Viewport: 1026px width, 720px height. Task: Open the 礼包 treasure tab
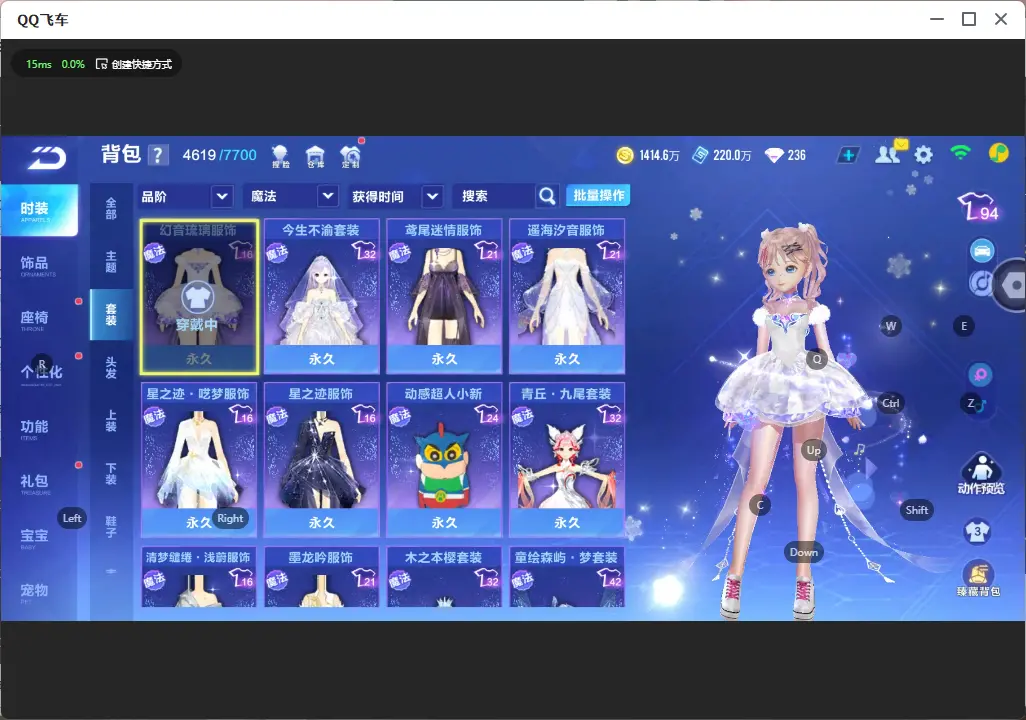[39, 483]
